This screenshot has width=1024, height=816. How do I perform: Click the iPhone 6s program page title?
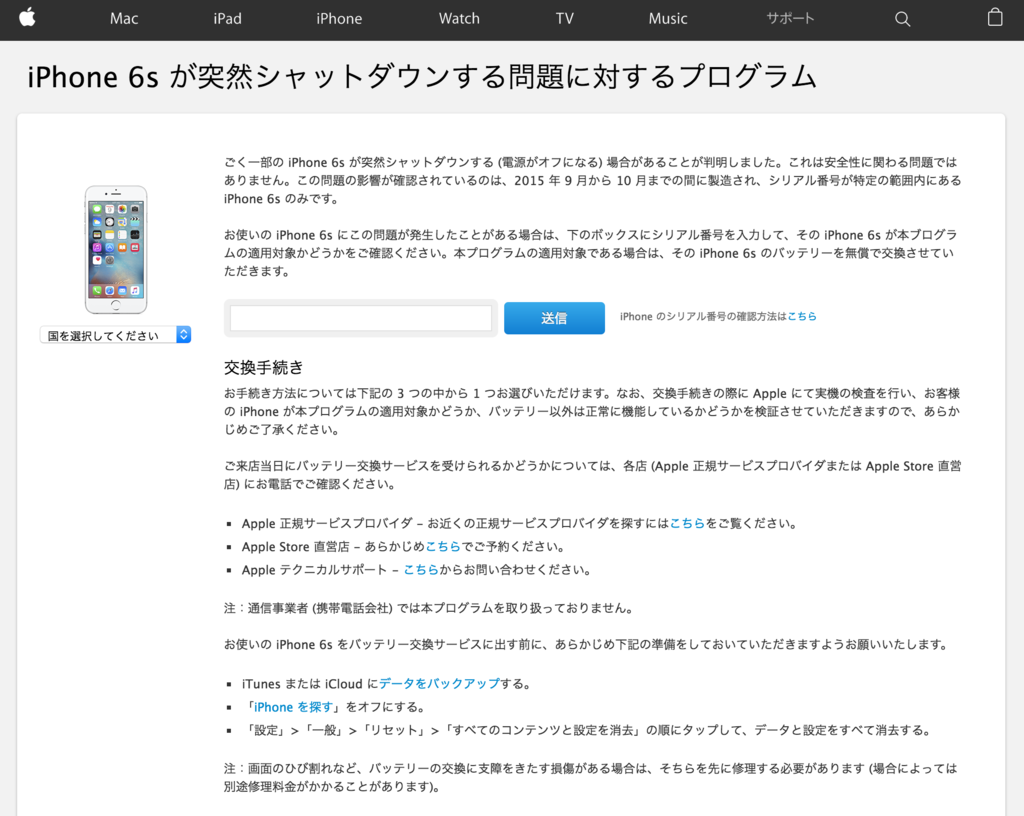(x=422, y=76)
